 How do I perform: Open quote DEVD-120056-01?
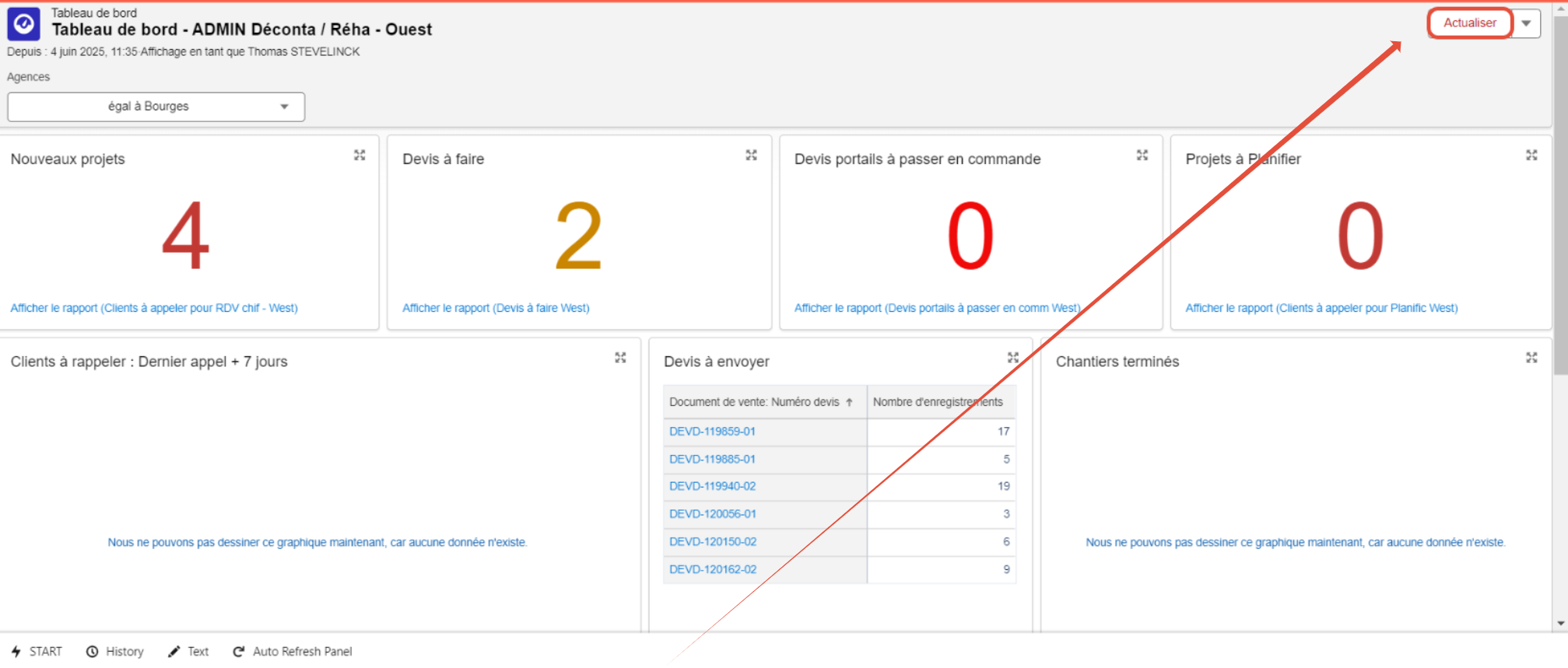(712, 514)
